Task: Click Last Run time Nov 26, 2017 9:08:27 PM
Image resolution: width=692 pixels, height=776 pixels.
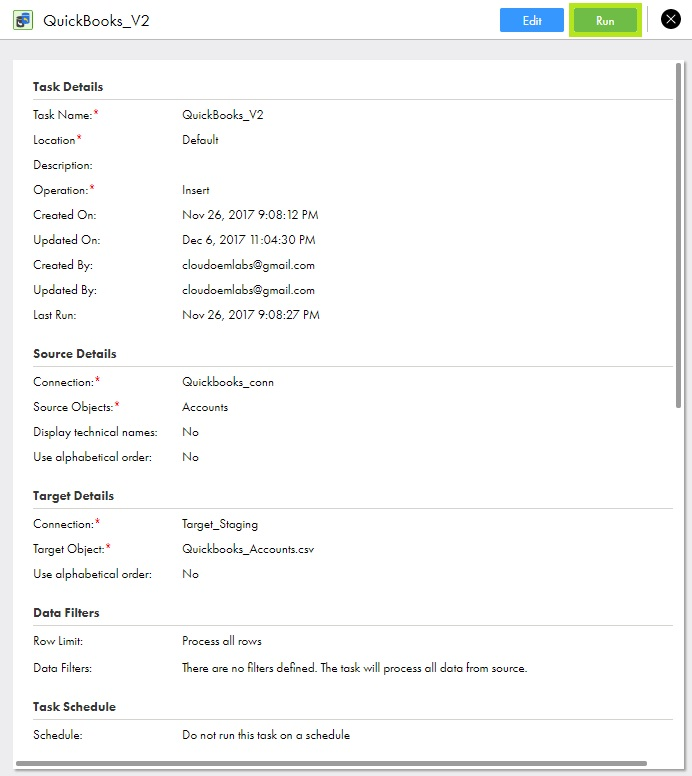Action: 251,315
